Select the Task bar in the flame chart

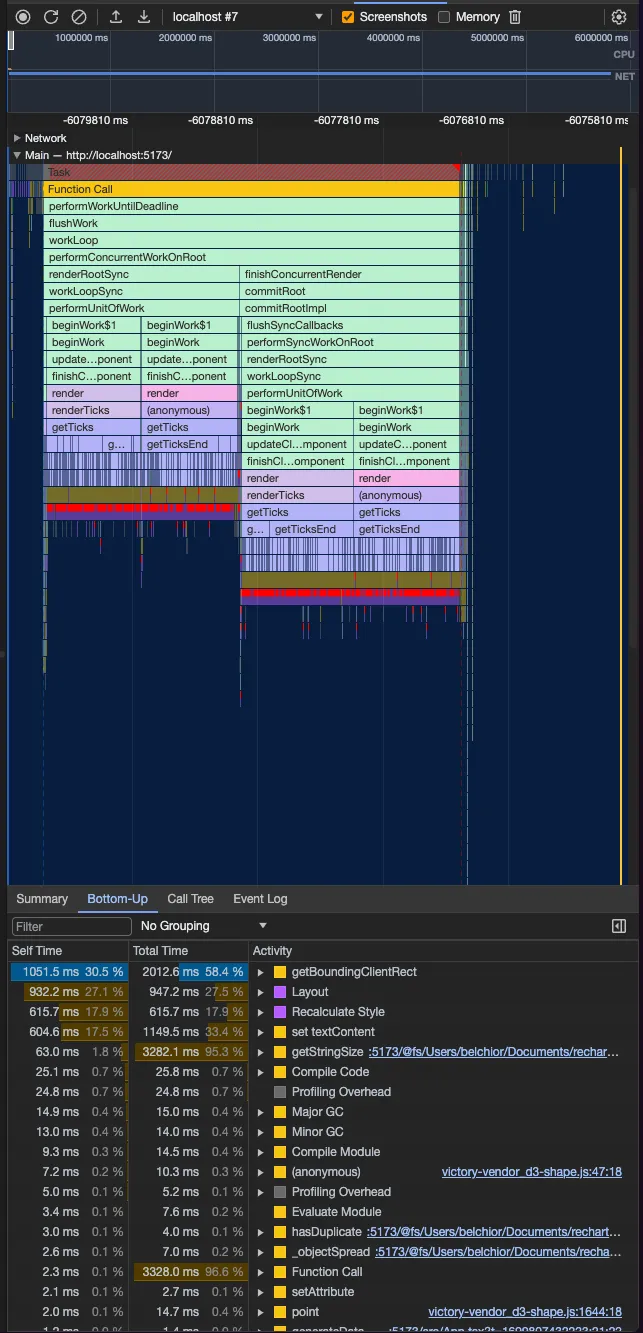[251, 172]
